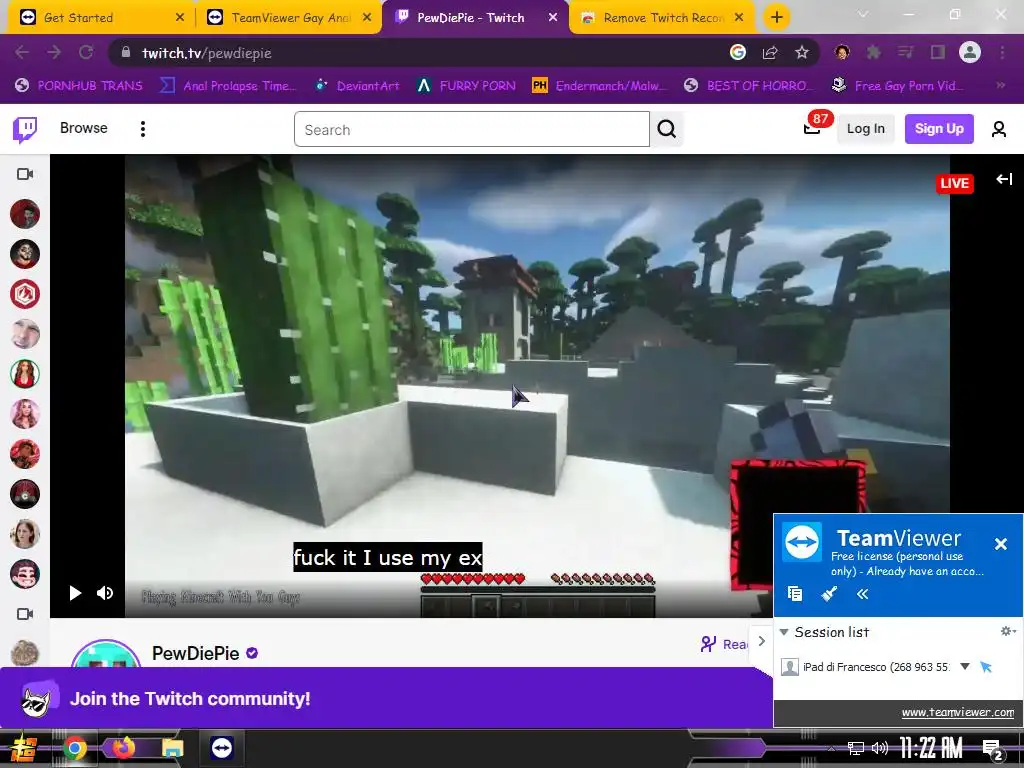Expand the hidden bookmarks overflow chevron

1000,86
